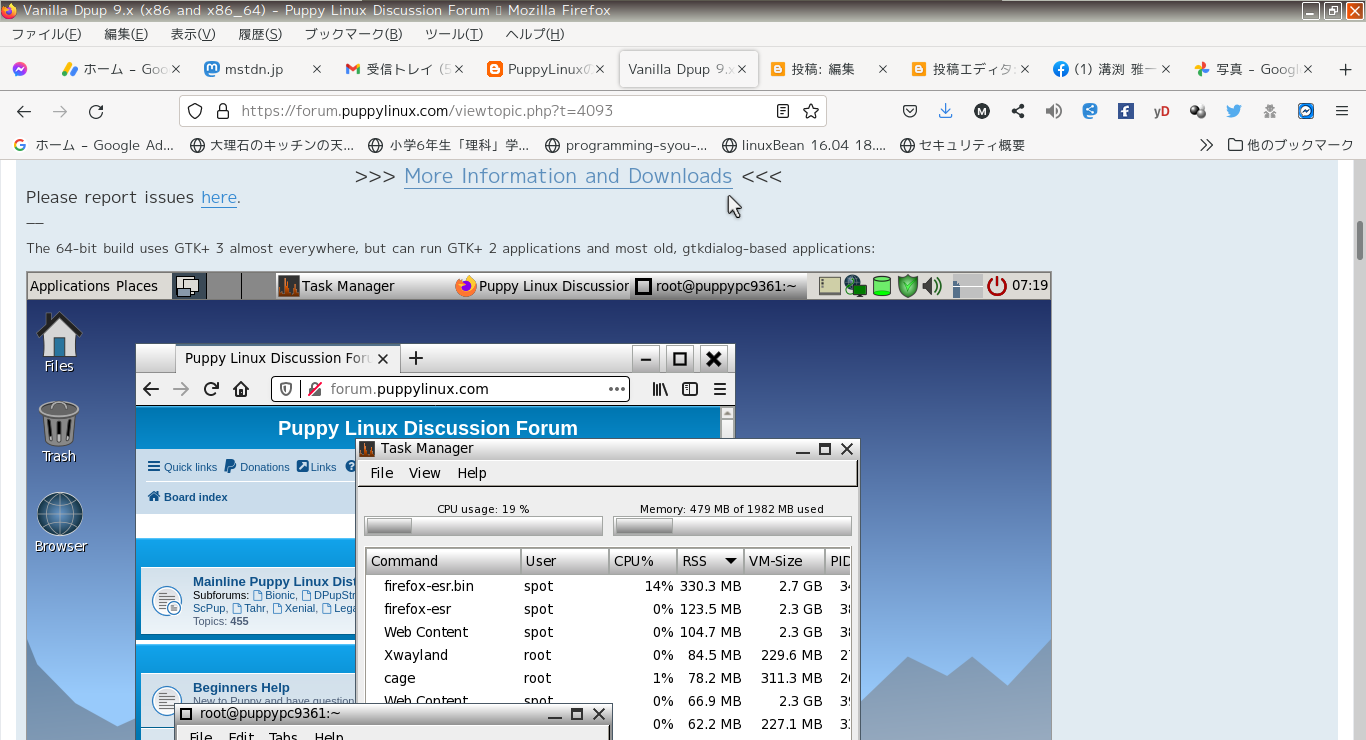Open the 大理石のキッチン bookmark
The image size is (1366, 740).
pos(272,145)
